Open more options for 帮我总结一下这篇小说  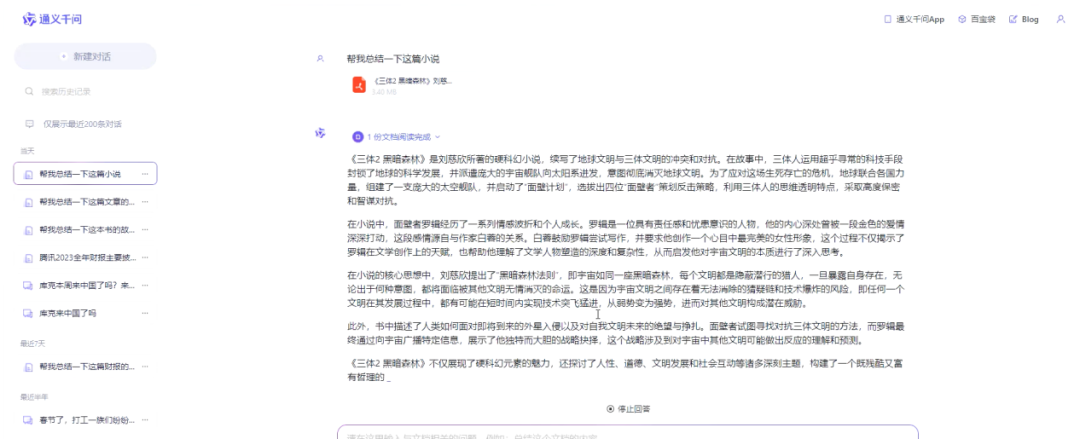pos(145,174)
